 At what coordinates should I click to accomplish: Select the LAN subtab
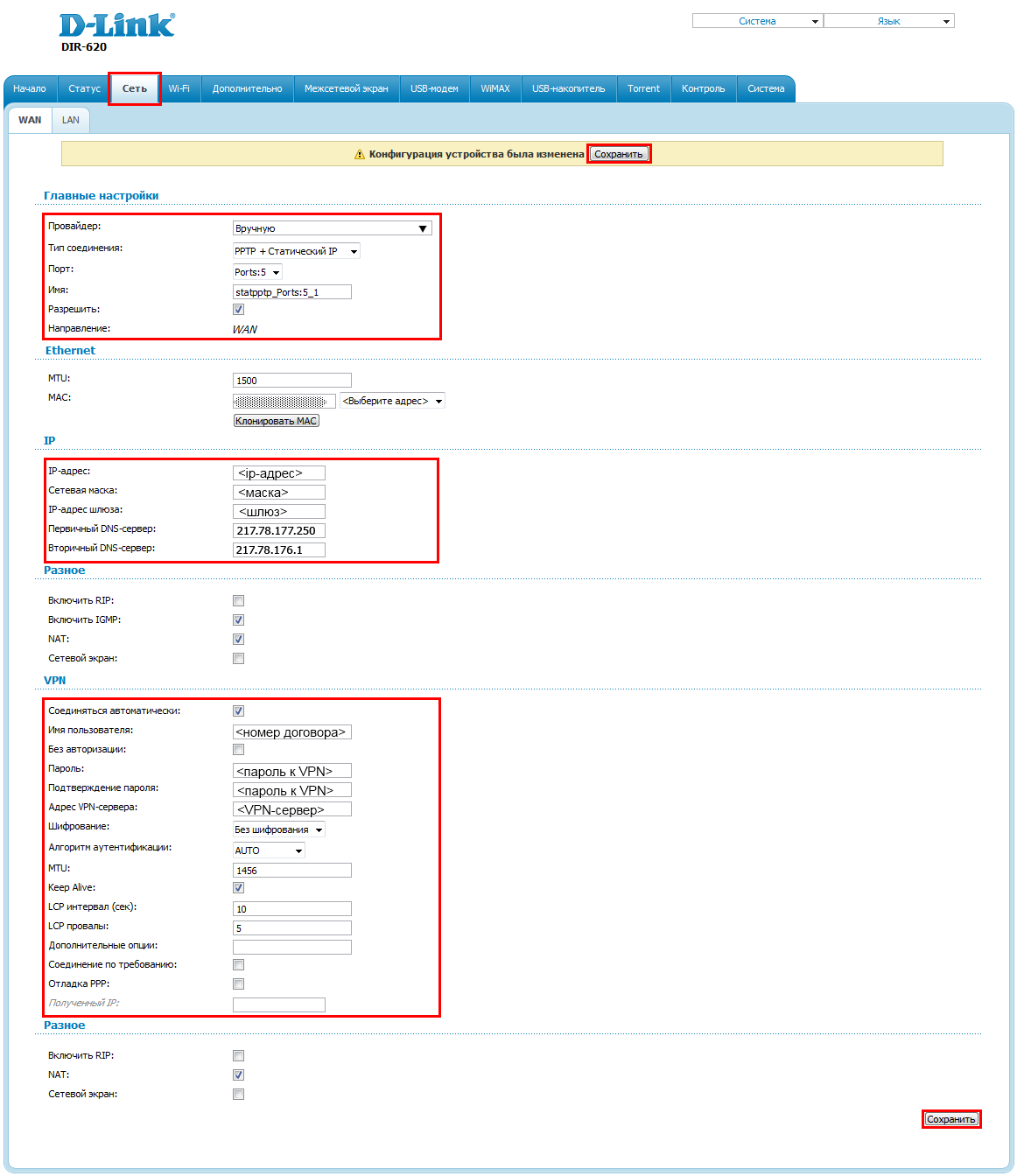pyautogui.click(x=71, y=120)
